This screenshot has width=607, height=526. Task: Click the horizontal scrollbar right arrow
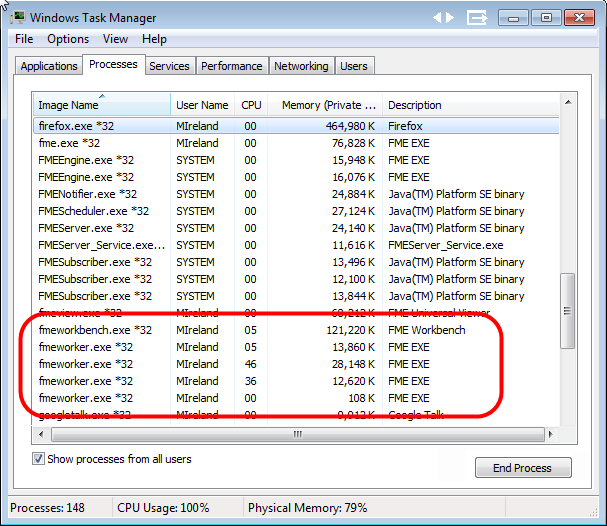tap(550, 434)
